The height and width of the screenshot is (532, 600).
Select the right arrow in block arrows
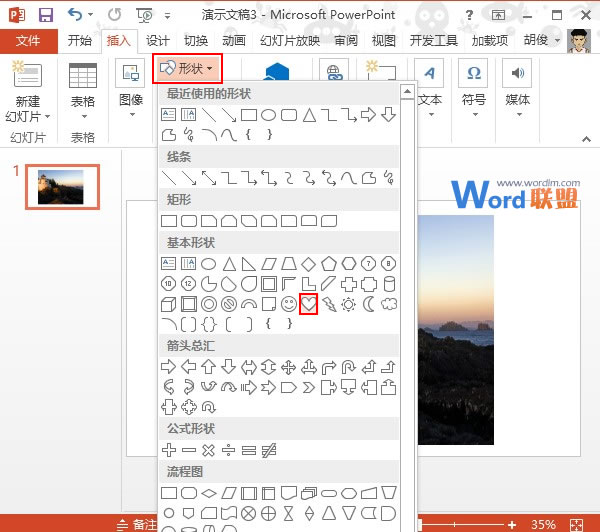[168, 367]
